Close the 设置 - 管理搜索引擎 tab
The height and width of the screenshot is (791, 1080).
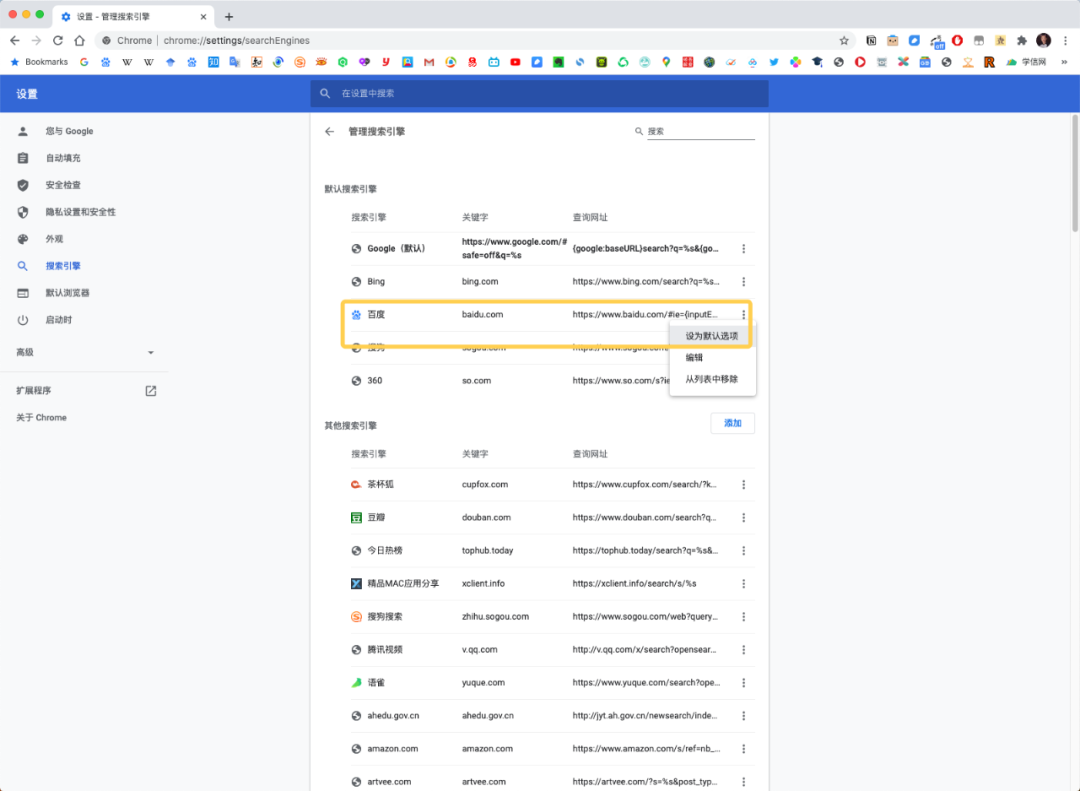pos(203,17)
